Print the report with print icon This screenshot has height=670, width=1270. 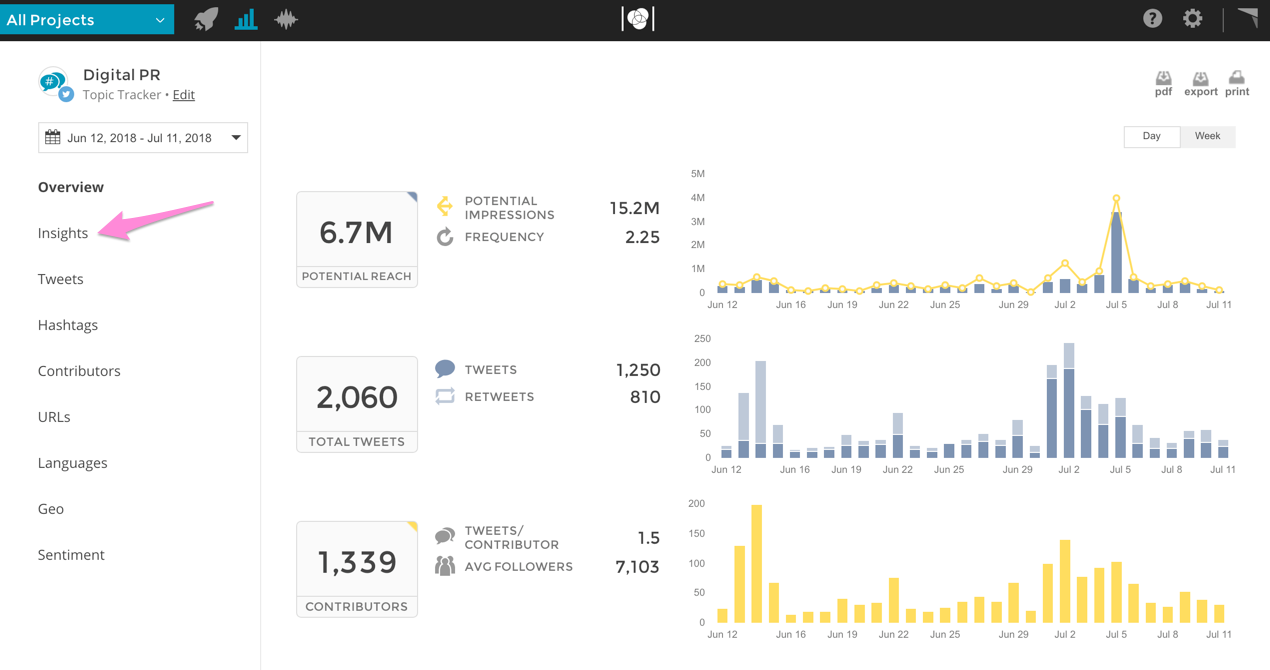pos(1237,83)
